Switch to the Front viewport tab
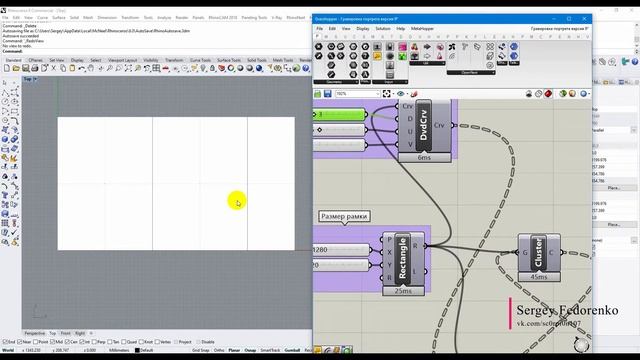 [65, 333]
